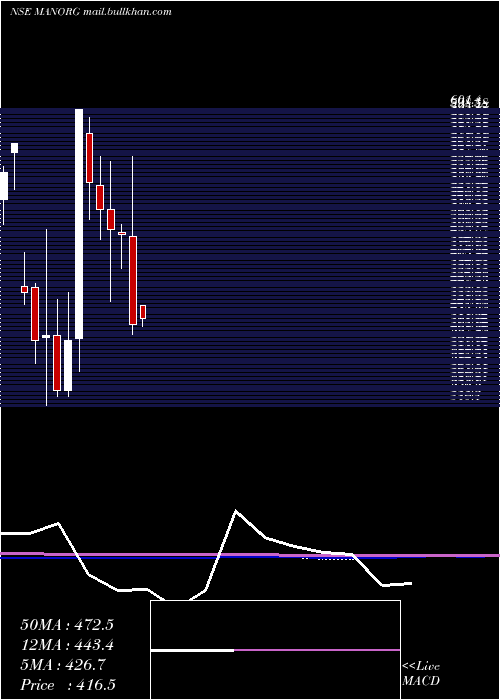
Task: Click the 'NSE MANORG mail.bullkhan.com' header text
Action: pyautogui.click(x=91, y=12)
